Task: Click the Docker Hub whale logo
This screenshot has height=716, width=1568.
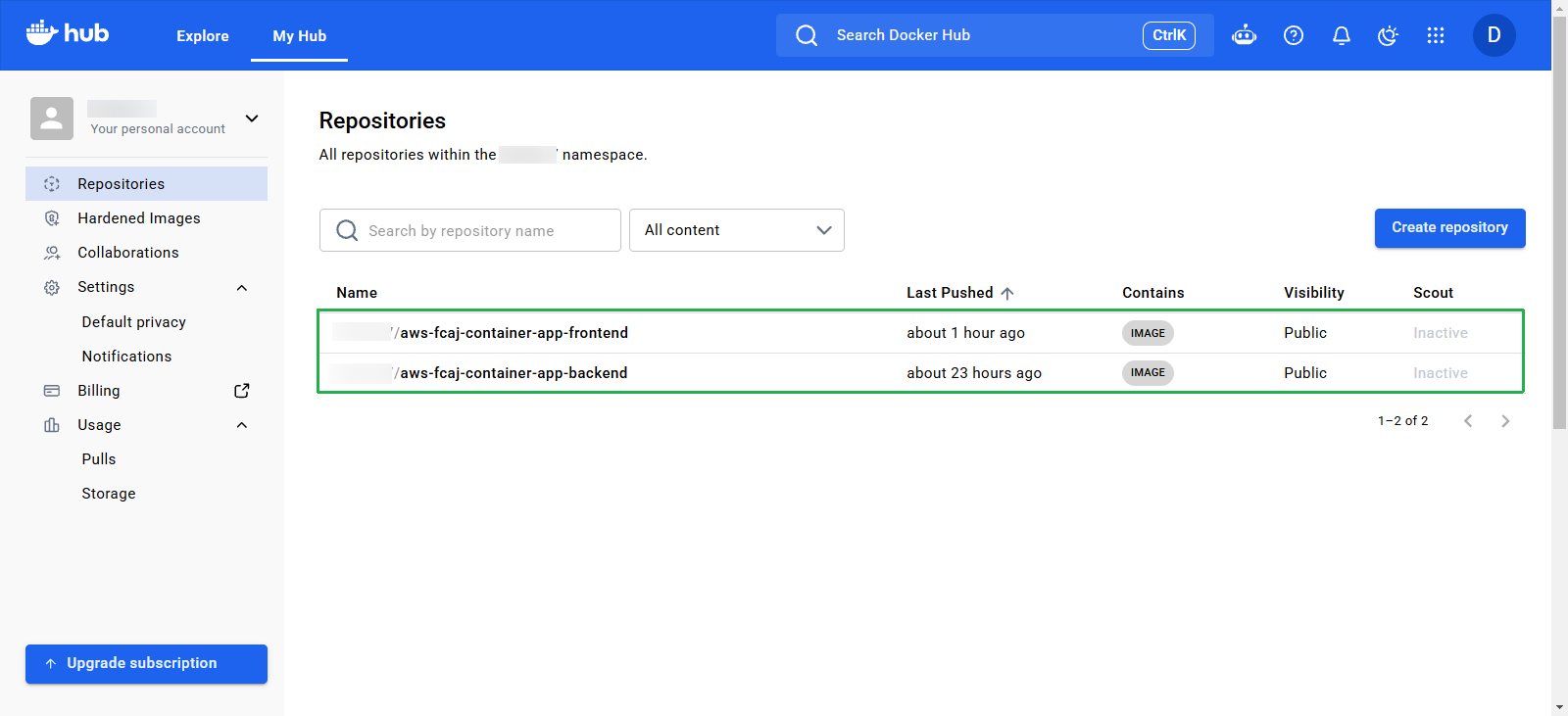Action: coord(67,33)
